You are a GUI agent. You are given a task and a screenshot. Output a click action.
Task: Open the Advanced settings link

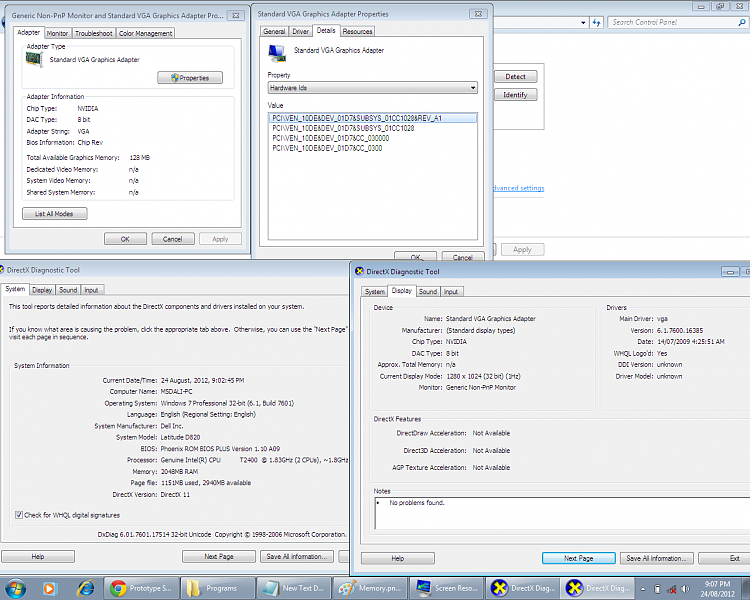pos(518,188)
